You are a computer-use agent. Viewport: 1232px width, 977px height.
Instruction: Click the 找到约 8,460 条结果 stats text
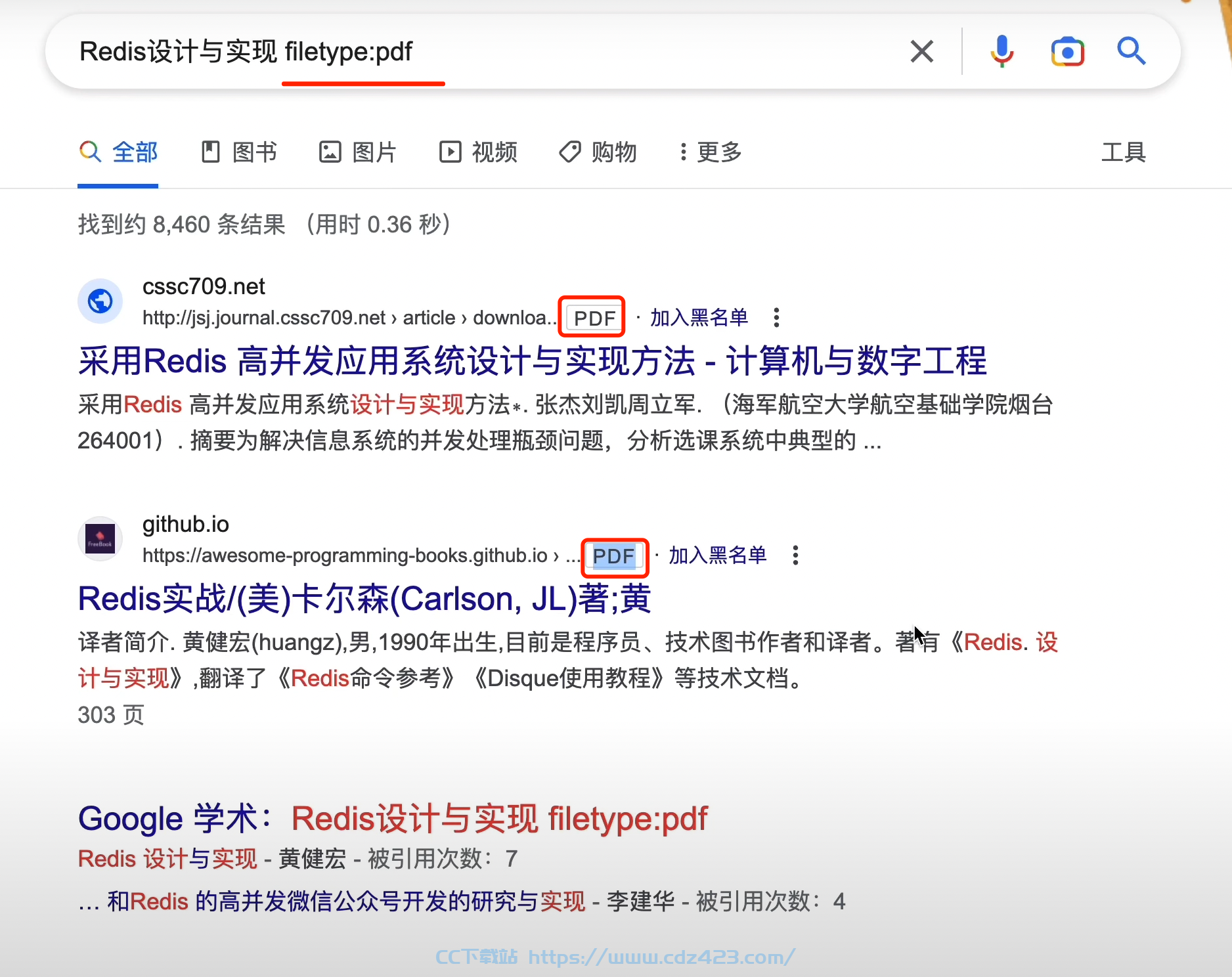pos(264,225)
